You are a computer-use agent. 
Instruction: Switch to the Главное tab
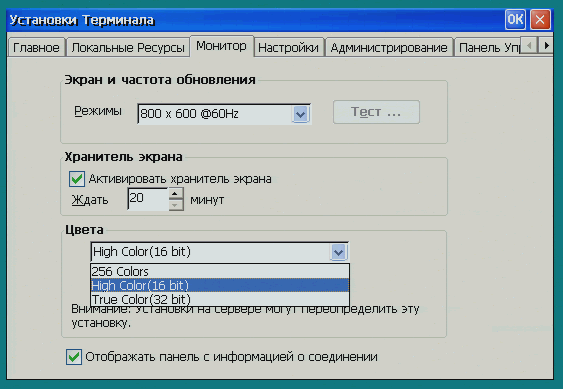(x=36, y=47)
